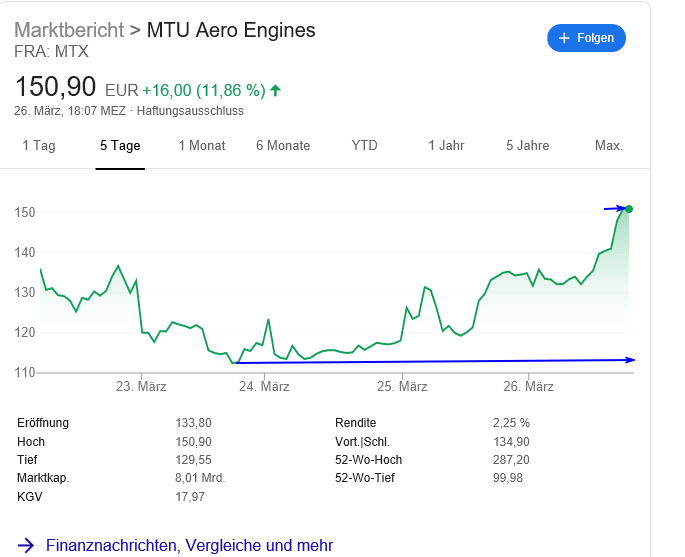Show the 6 Monate chart range

(x=283, y=146)
